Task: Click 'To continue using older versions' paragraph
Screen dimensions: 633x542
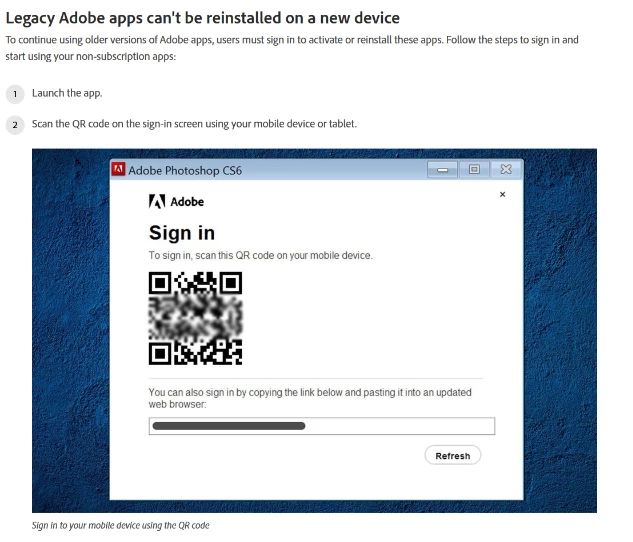Action: tap(292, 48)
